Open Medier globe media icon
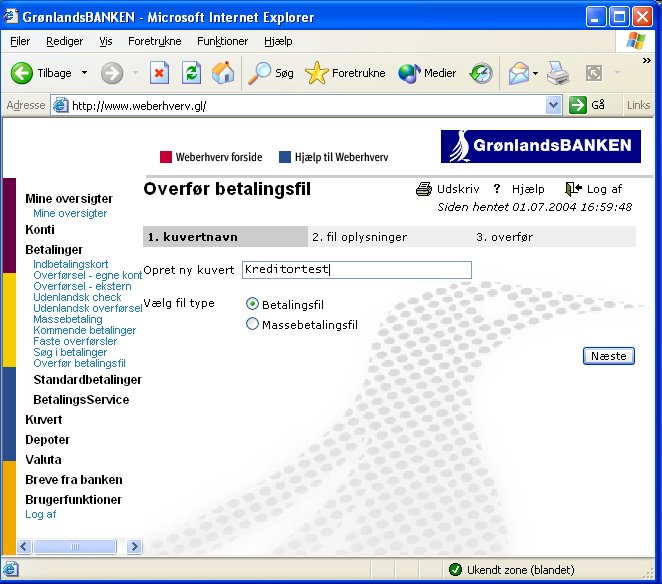Image resolution: width=662 pixels, height=584 pixels. [409, 73]
